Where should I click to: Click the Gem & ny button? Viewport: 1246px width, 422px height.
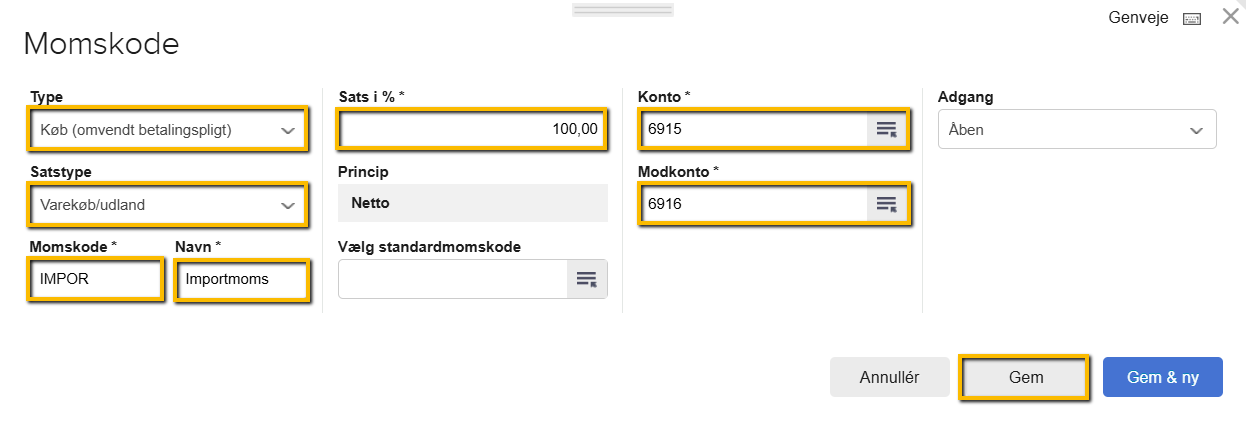(1162, 377)
